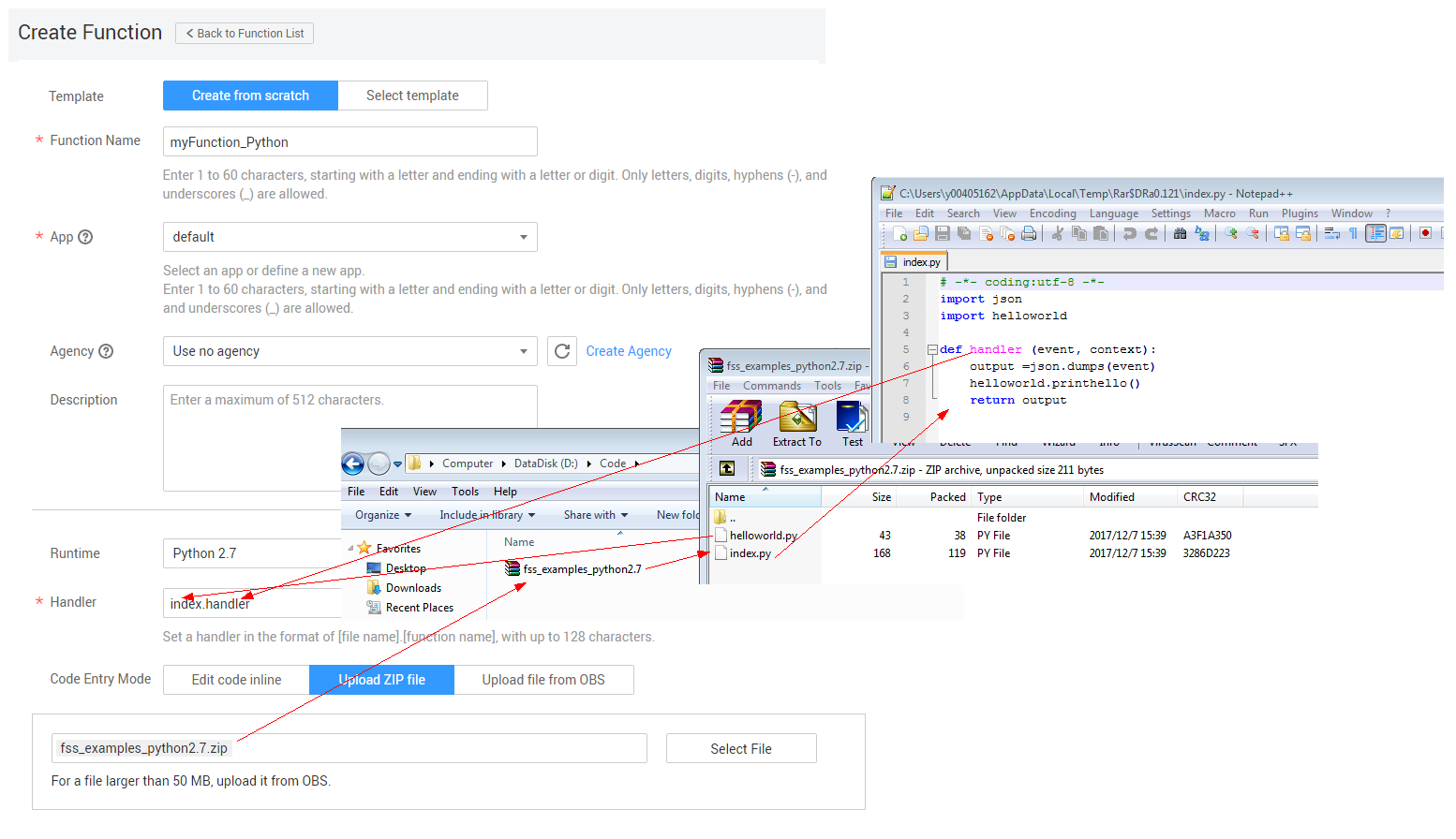The height and width of the screenshot is (839, 1456).
Task: Select Create from scratch template option
Action: [250, 96]
